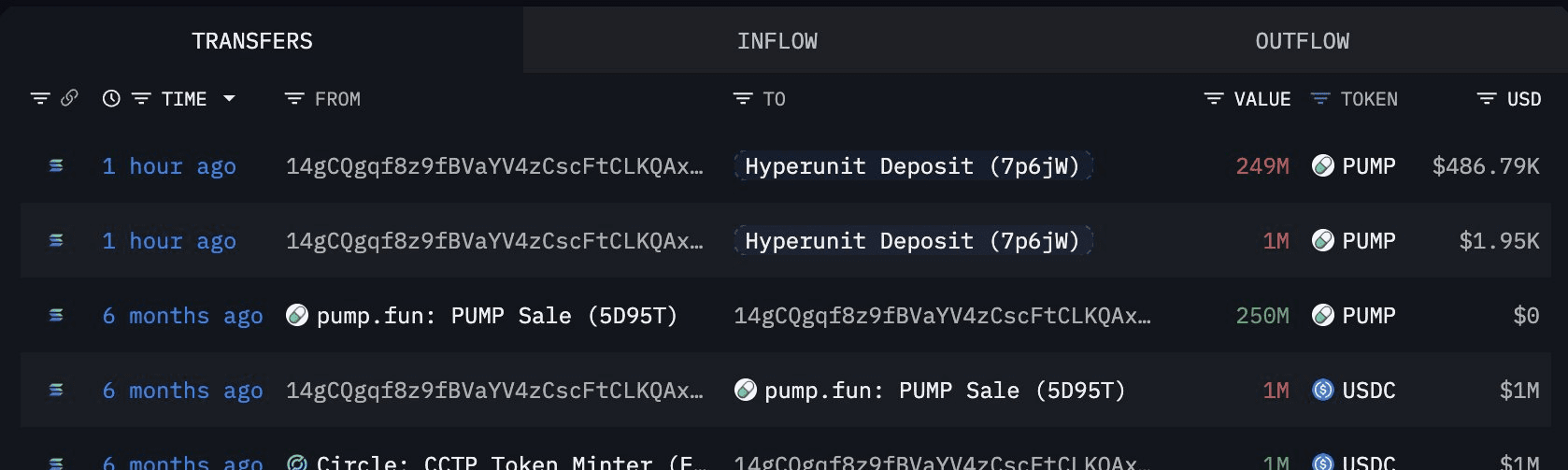Screen dimensions: 1568x470
Task: Toggle the TOKEN column filter
Action: click(x=1319, y=98)
